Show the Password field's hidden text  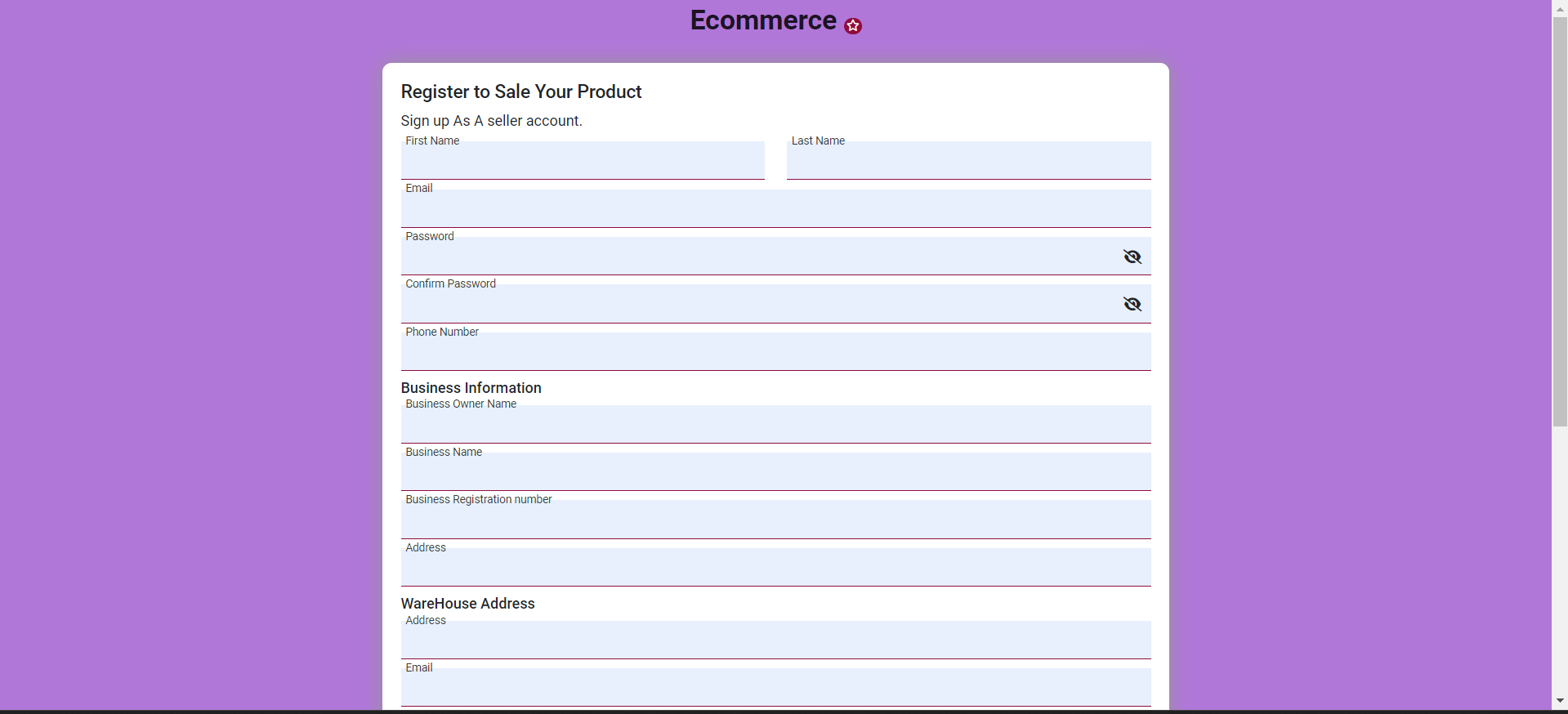point(1132,257)
